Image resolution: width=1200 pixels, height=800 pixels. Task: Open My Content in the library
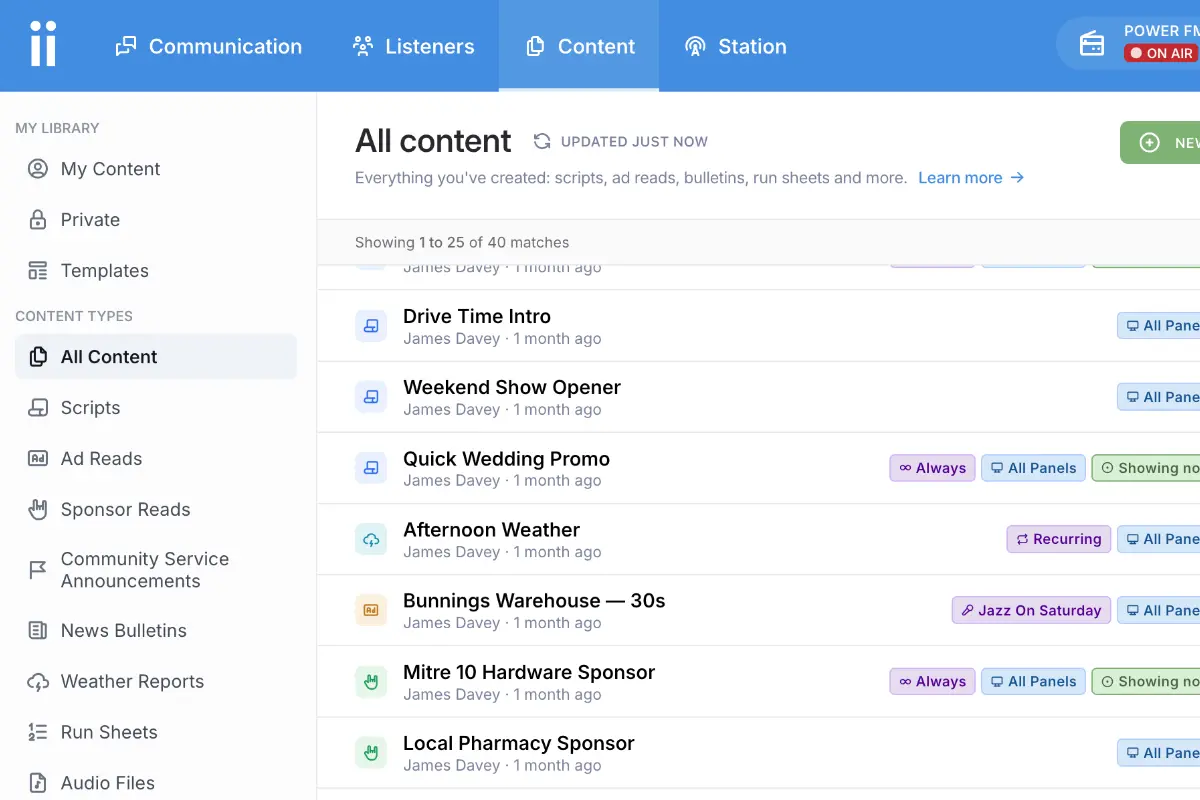click(x=156, y=169)
